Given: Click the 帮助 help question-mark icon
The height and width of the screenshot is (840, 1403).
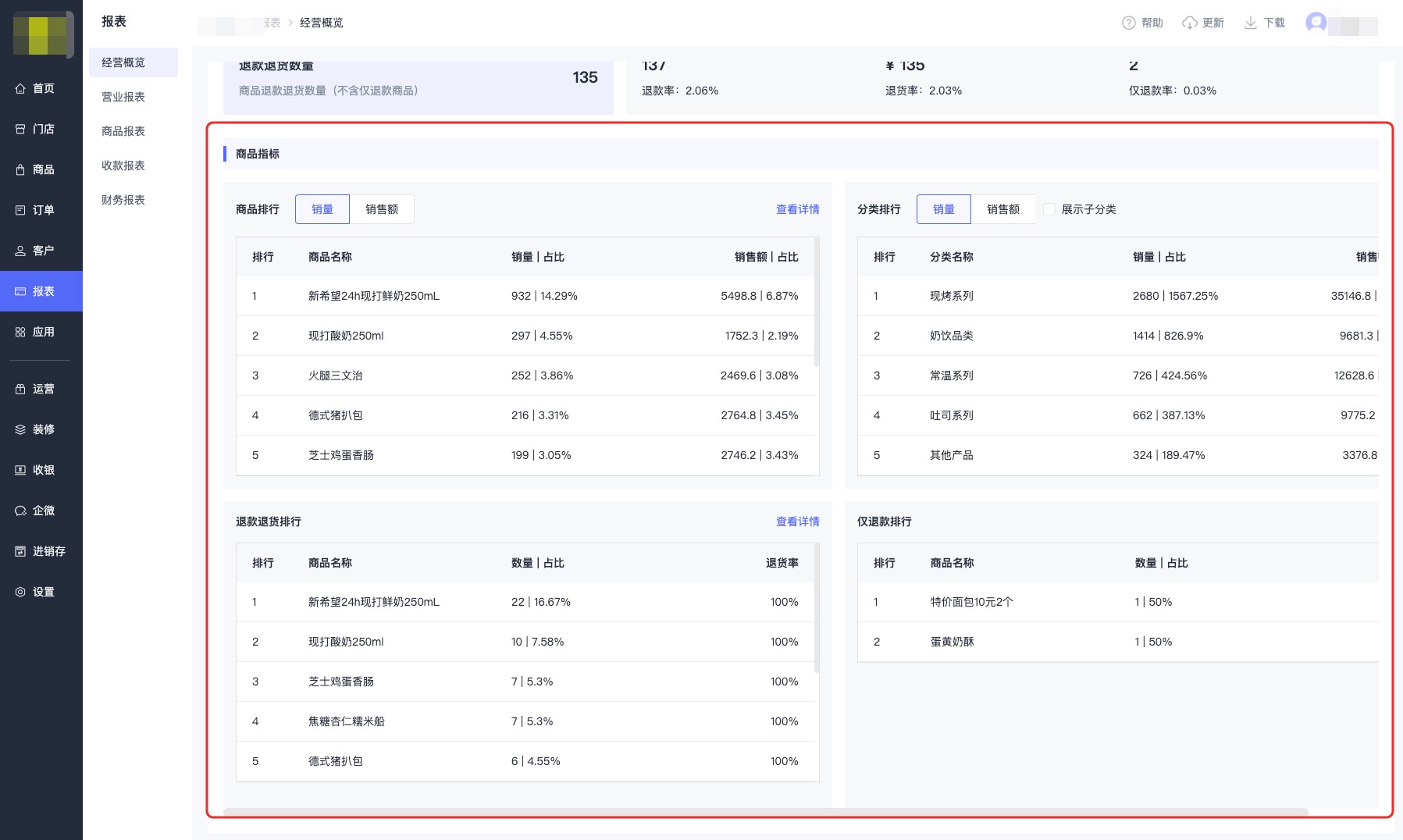Looking at the screenshot, I should pyautogui.click(x=1128, y=23).
